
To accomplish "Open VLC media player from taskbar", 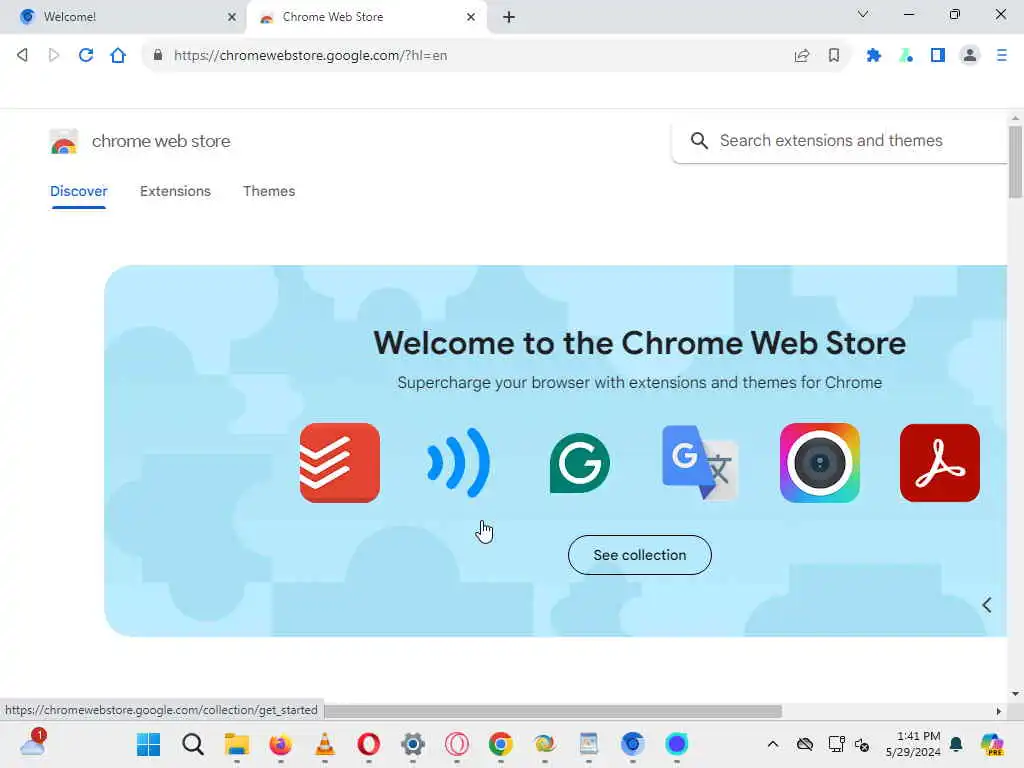I will pyautogui.click(x=325, y=744).
